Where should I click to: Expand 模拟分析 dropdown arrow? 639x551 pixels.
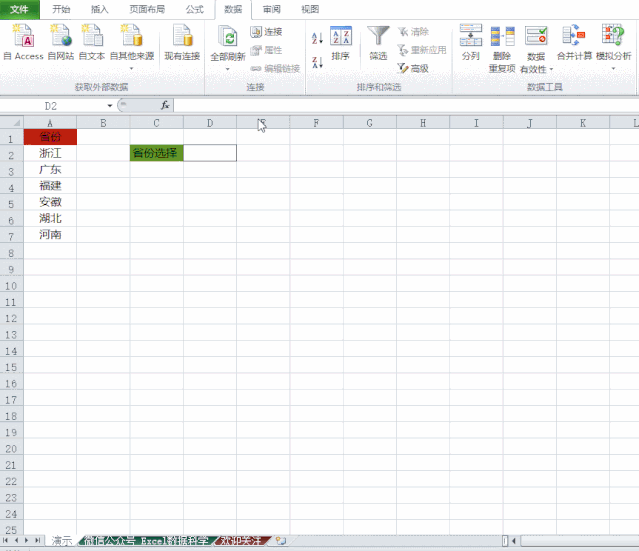click(x=613, y=68)
